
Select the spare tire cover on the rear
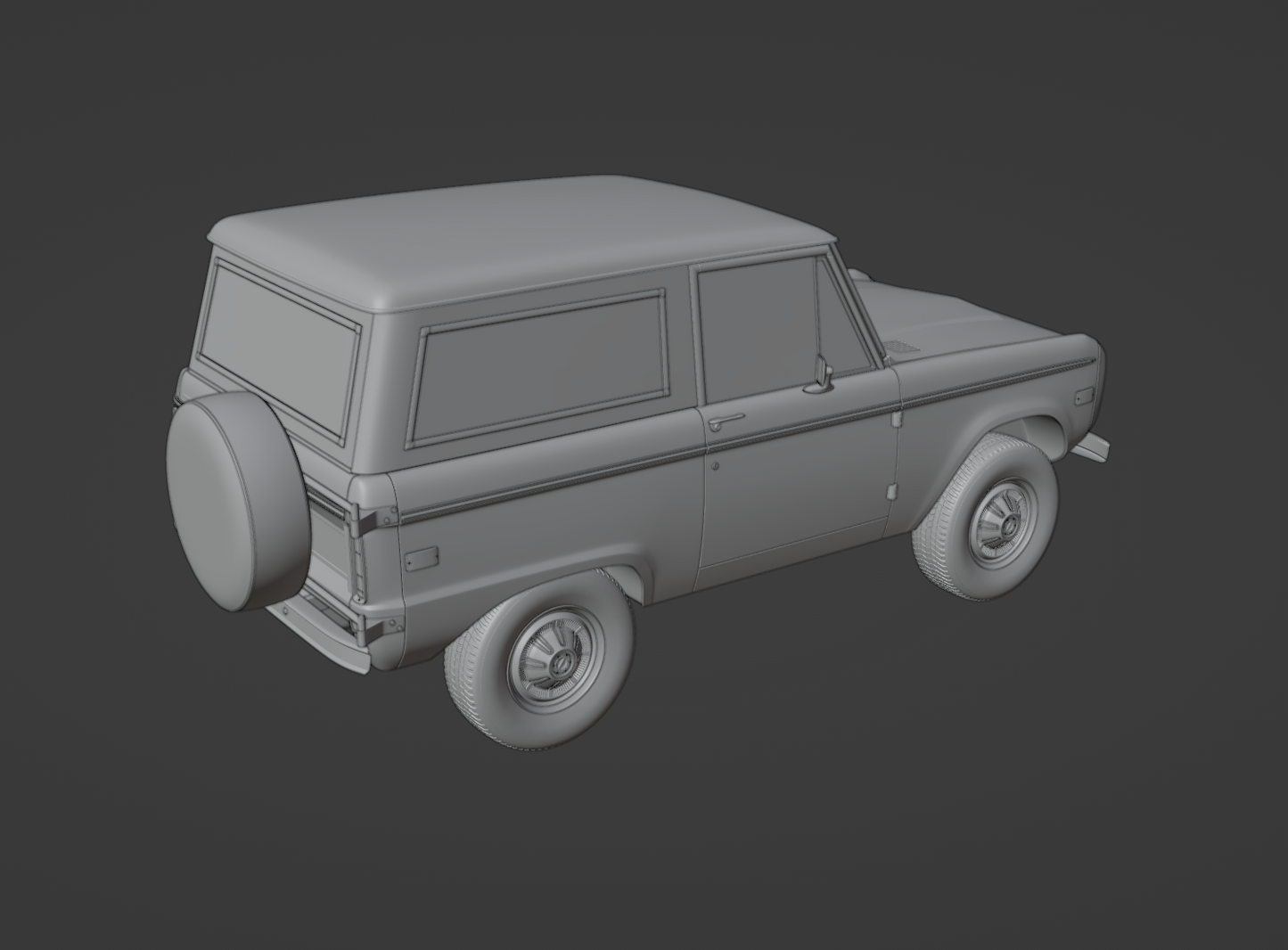tap(237, 503)
